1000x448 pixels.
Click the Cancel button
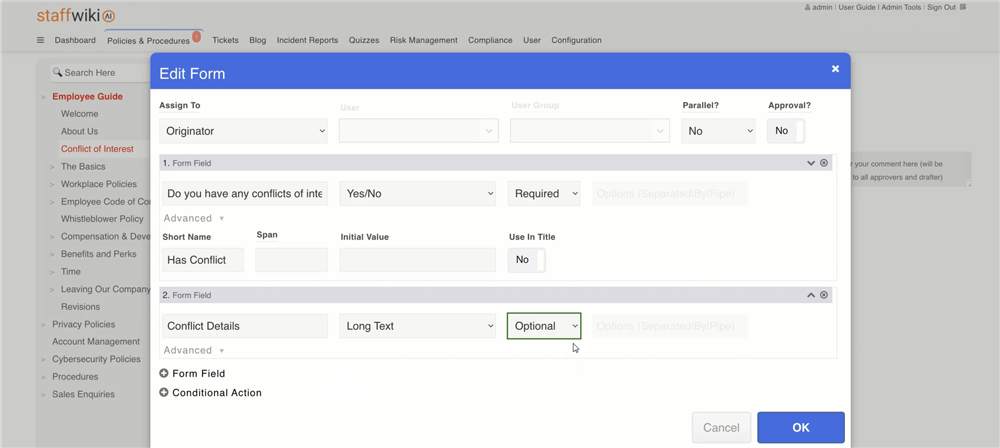pos(720,428)
